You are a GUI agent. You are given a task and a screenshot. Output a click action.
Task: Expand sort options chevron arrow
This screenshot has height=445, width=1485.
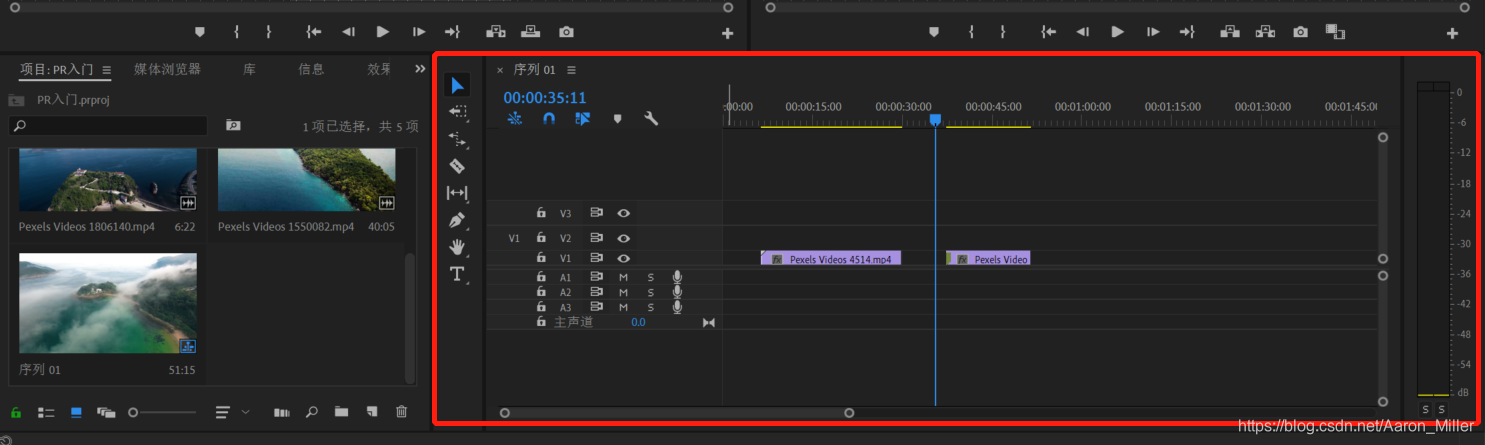(x=246, y=411)
